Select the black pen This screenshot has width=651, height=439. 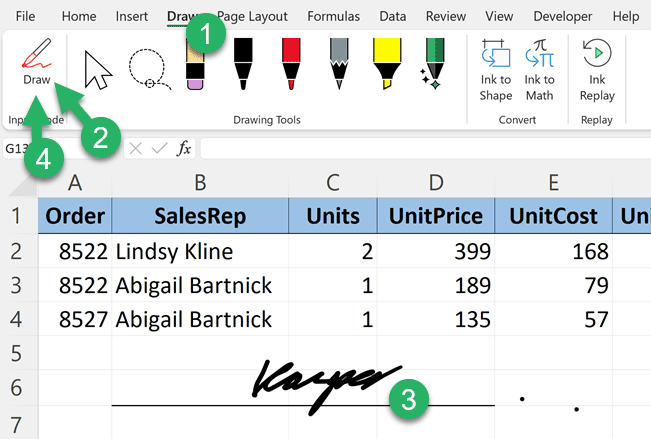coord(243,64)
